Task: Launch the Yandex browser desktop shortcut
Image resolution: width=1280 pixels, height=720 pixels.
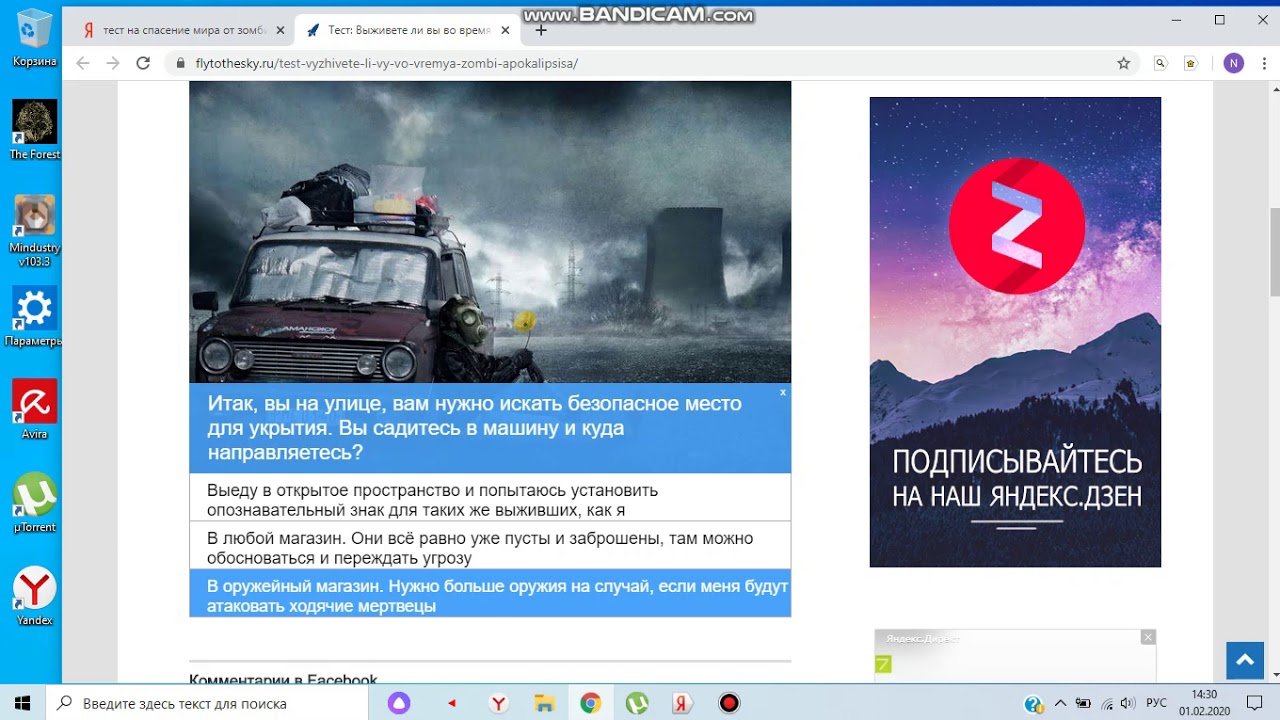Action: coord(34,596)
